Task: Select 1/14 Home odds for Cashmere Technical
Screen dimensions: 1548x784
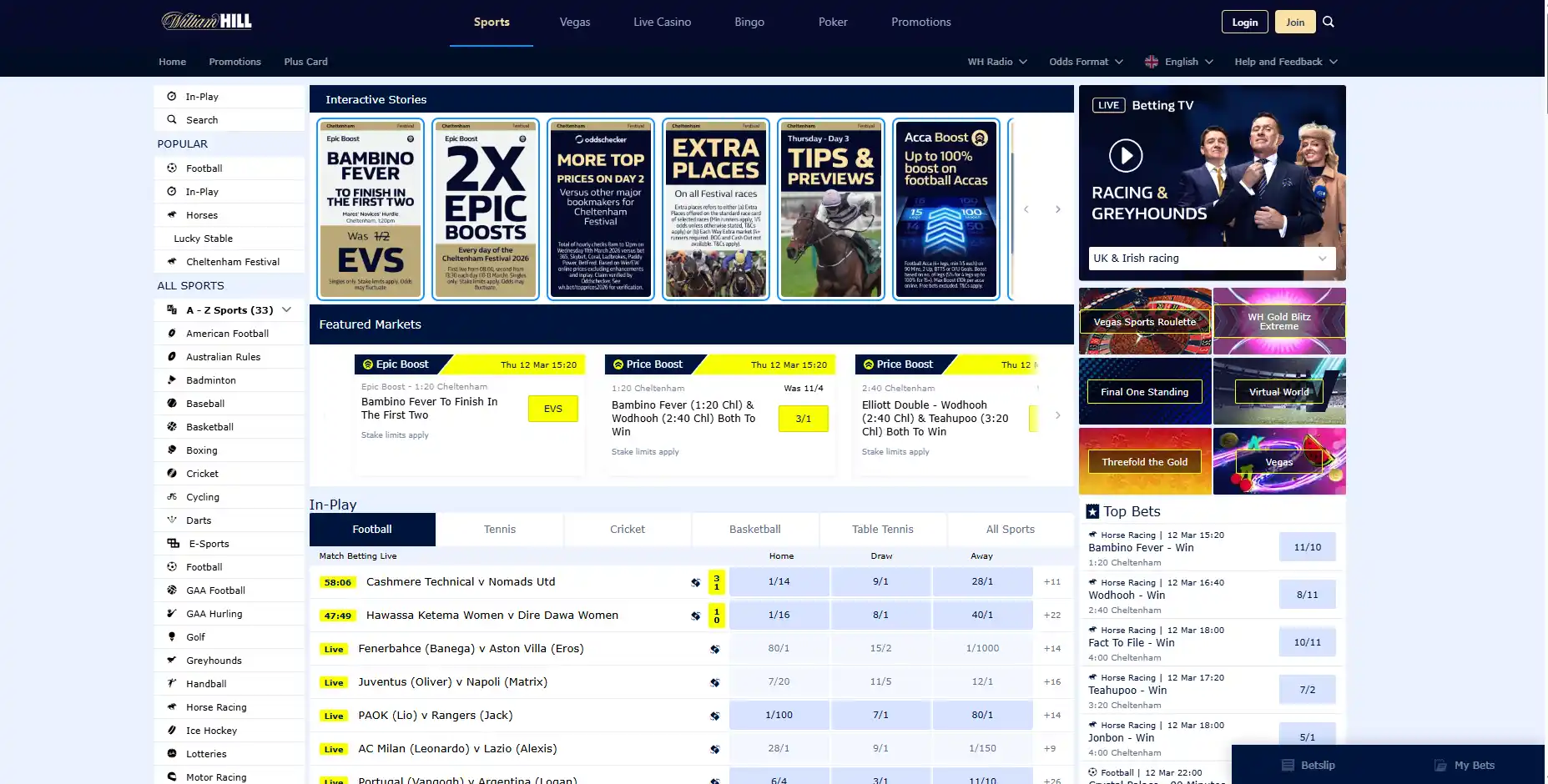Action: pyautogui.click(x=779, y=582)
